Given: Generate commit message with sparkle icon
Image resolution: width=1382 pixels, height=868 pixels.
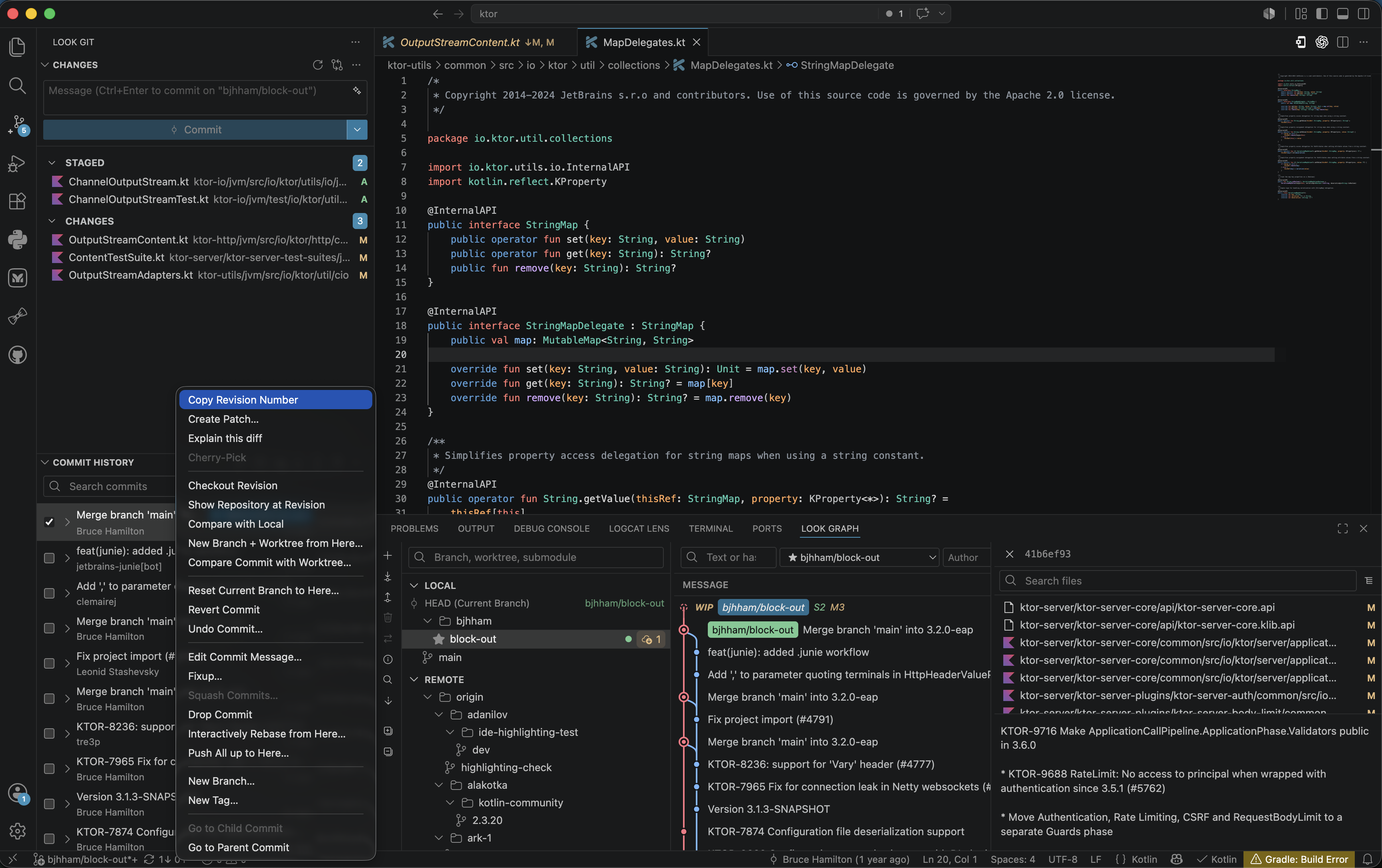Looking at the screenshot, I should click(x=357, y=91).
